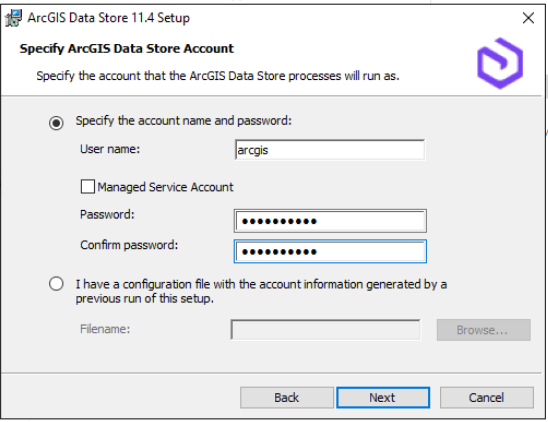Click the window title 'ArcGIS Data Store 11.4 Setup'
548x422 pixels.
[x=109, y=18]
